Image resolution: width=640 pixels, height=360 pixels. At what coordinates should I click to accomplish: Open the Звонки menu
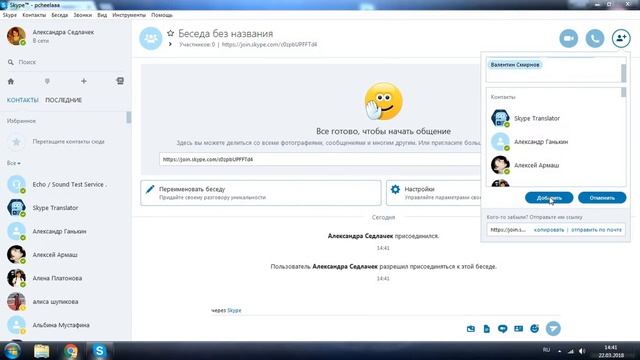click(82, 15)
